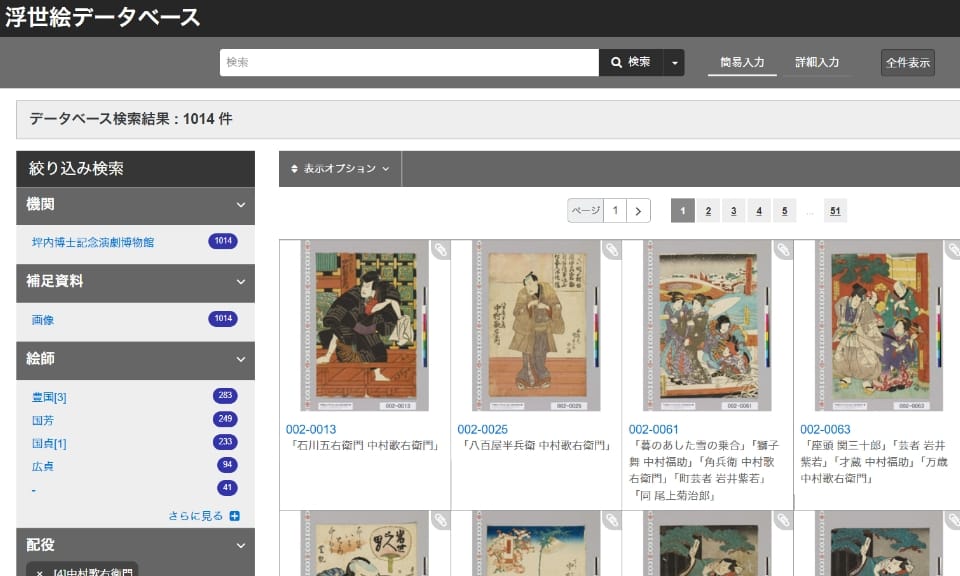Image resolution: width=960 pixels, height=576 pixels.
Task: Open thumbnail of print 002-0063
Action: click(879, 326)
